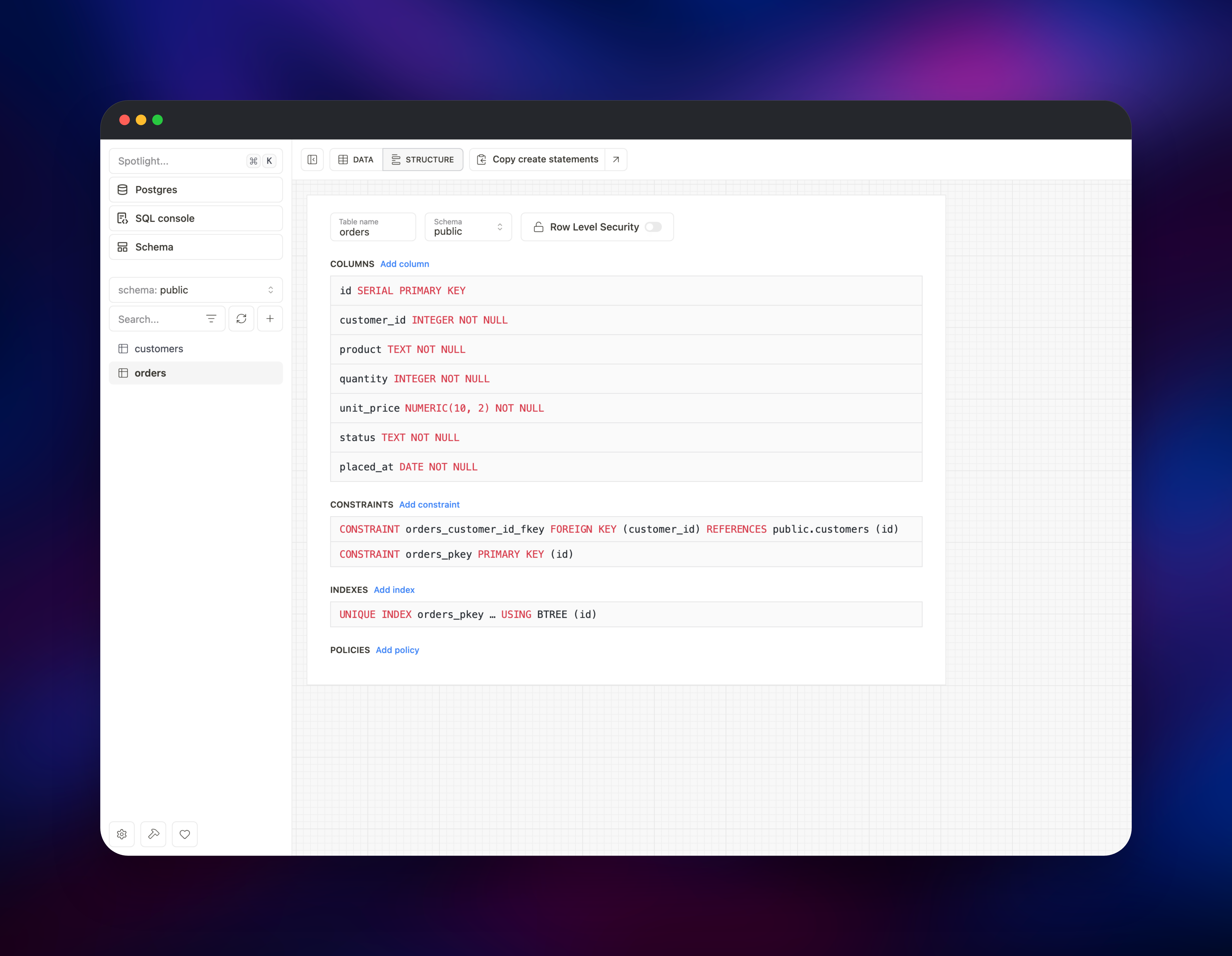The width and height of the screenshot is (1232, 956).
Task: Click the customers table icon
Action: (123, 349)
